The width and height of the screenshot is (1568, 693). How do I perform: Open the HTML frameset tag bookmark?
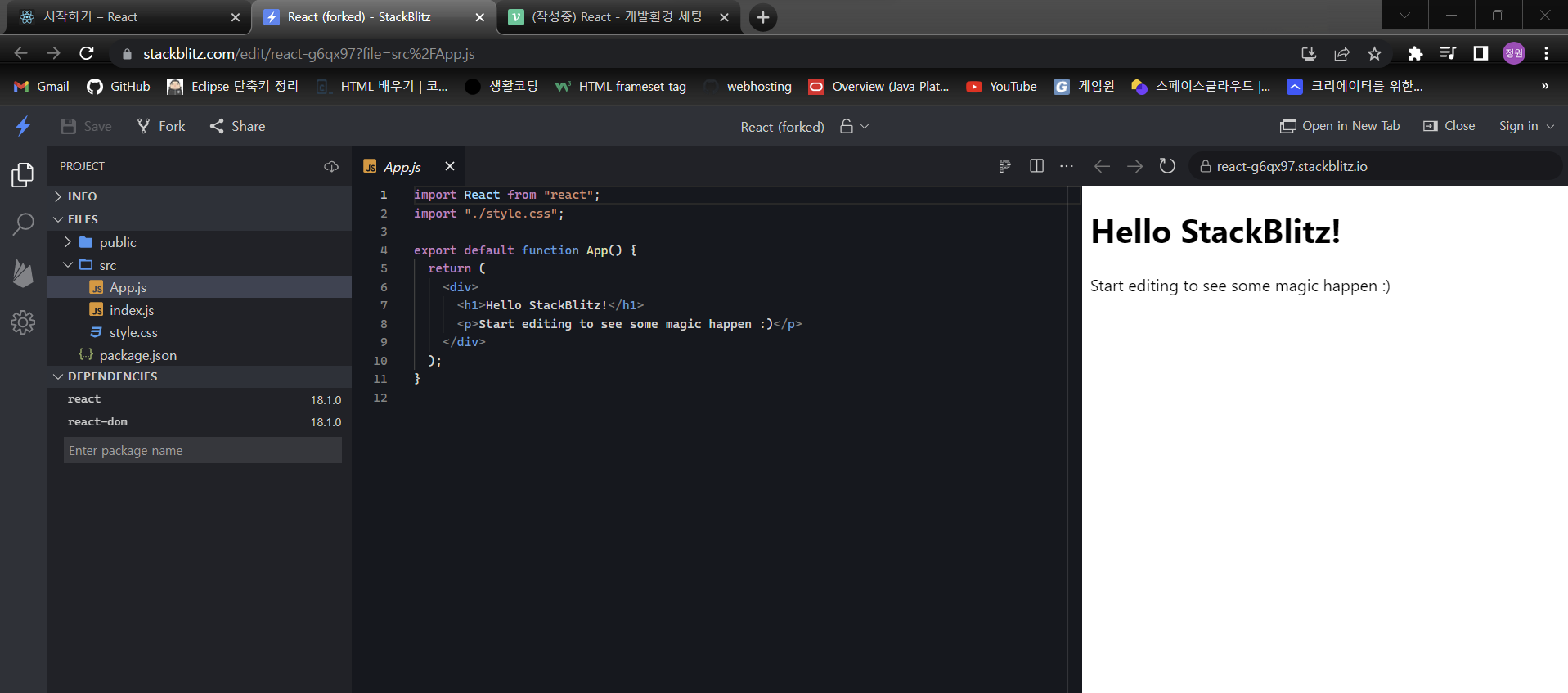pyautogui.click(x=620, y=86)
